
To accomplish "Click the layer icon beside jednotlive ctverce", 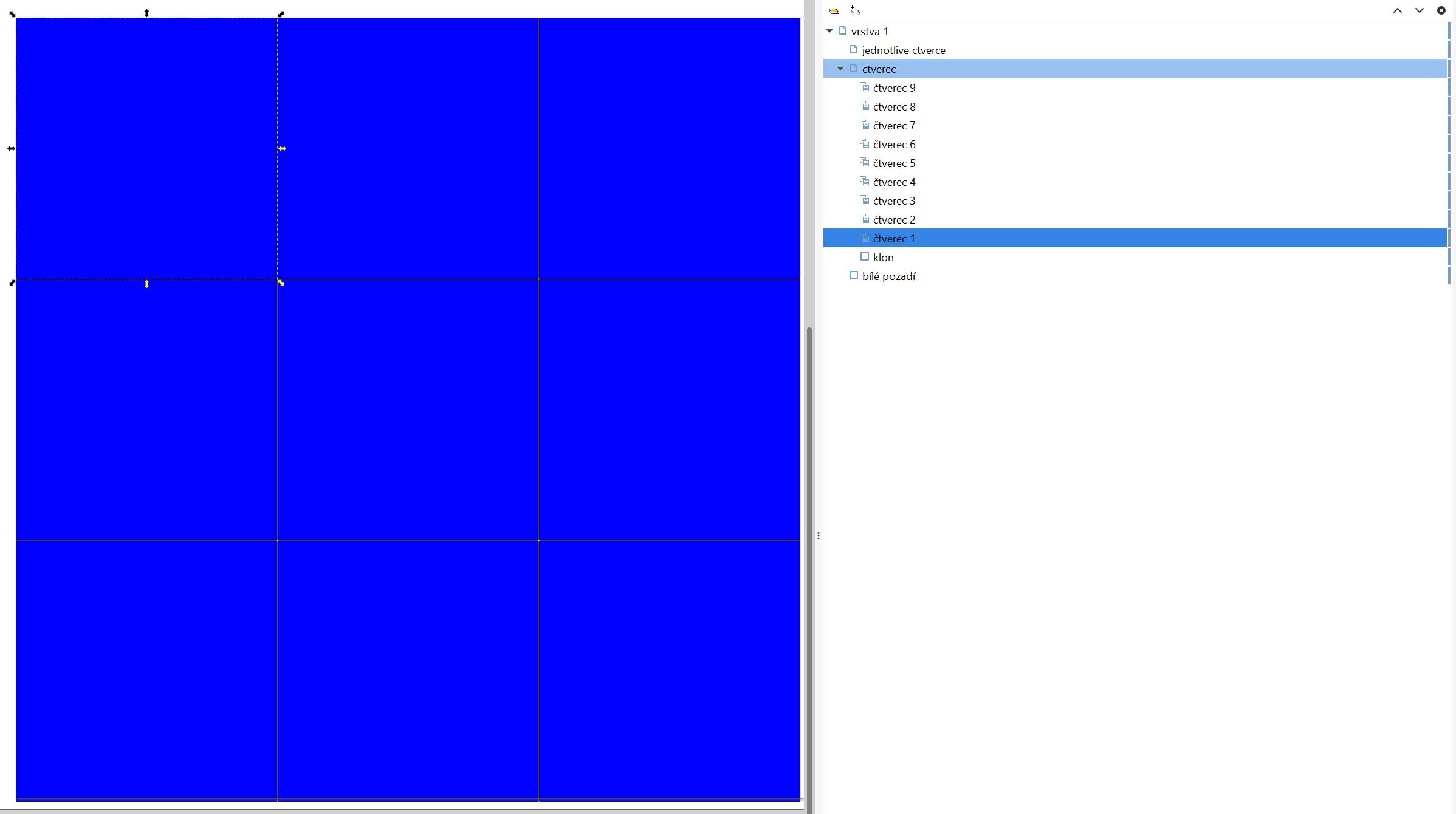I will coord(853,49).
